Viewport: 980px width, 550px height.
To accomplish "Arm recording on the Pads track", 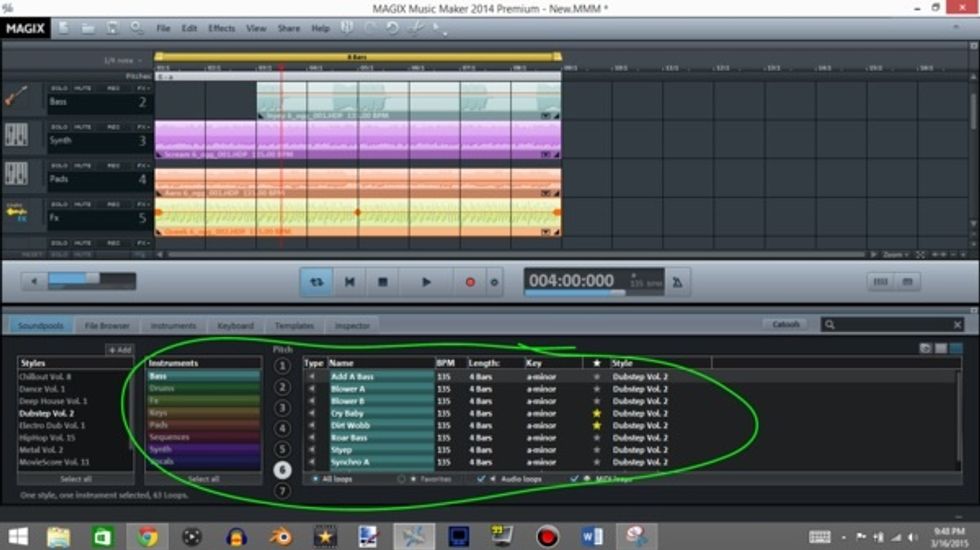I will [113, 166].
